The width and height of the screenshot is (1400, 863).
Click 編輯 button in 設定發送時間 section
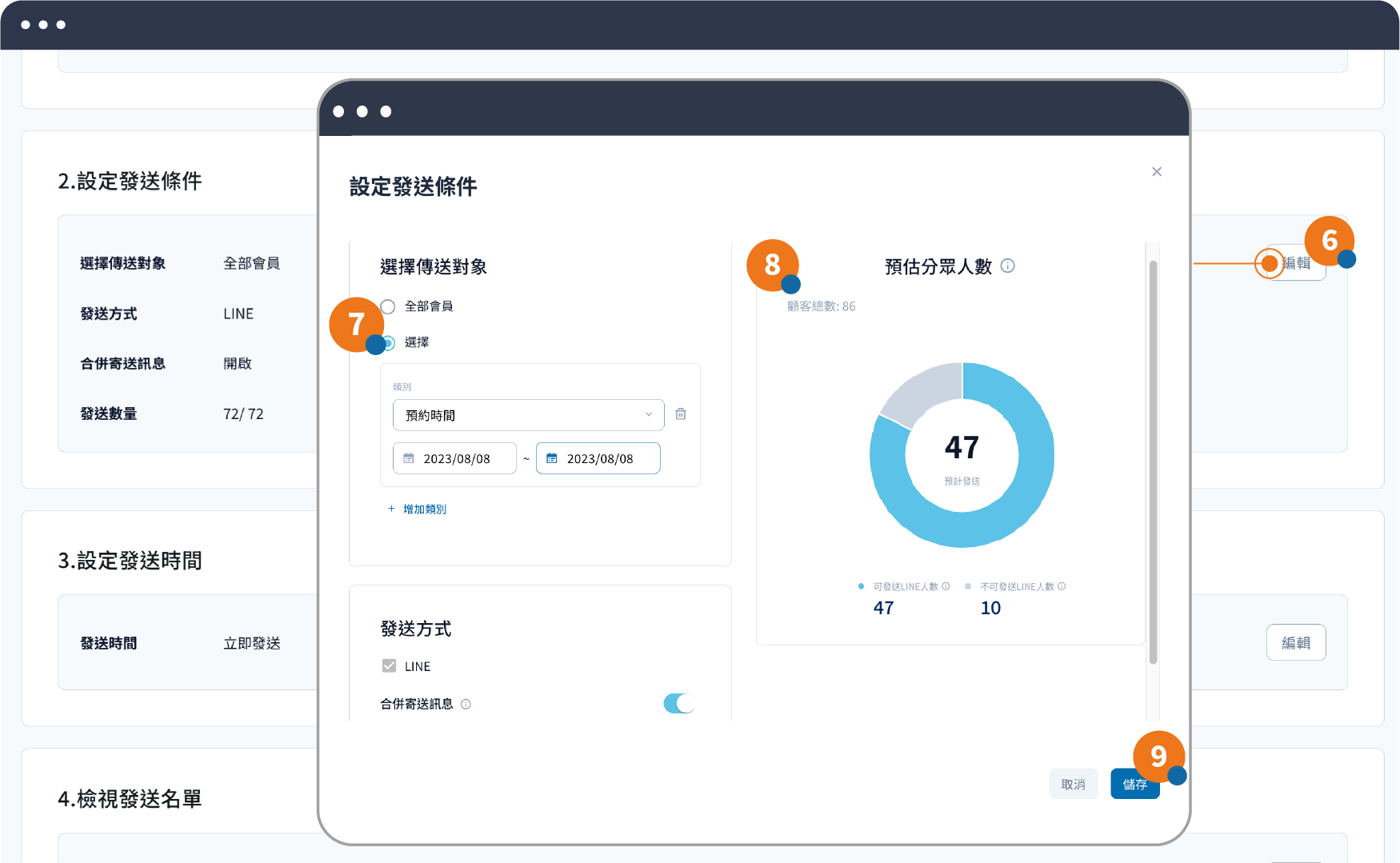(1295, 643)
